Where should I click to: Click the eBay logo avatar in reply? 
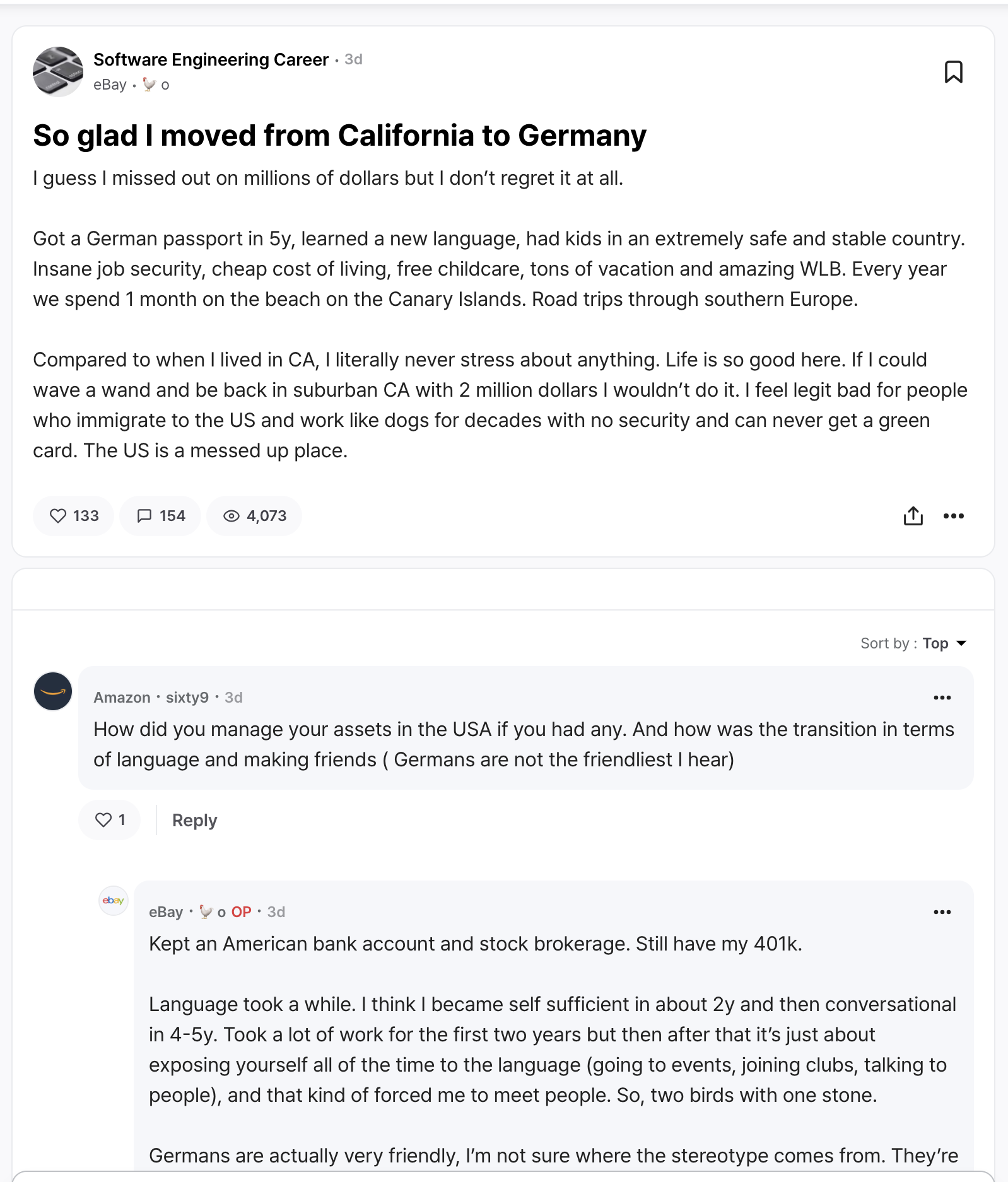tap(114, 901)
